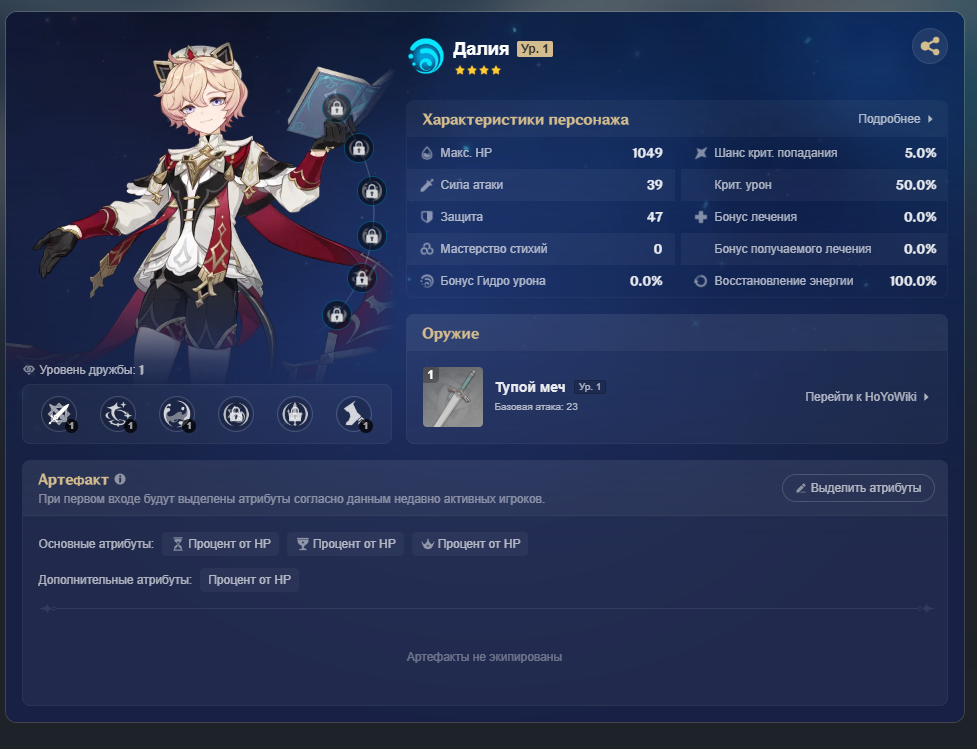Screen dimensions: 977x749
Task: Click the bottom locked constellation icon
Action: 336,315
